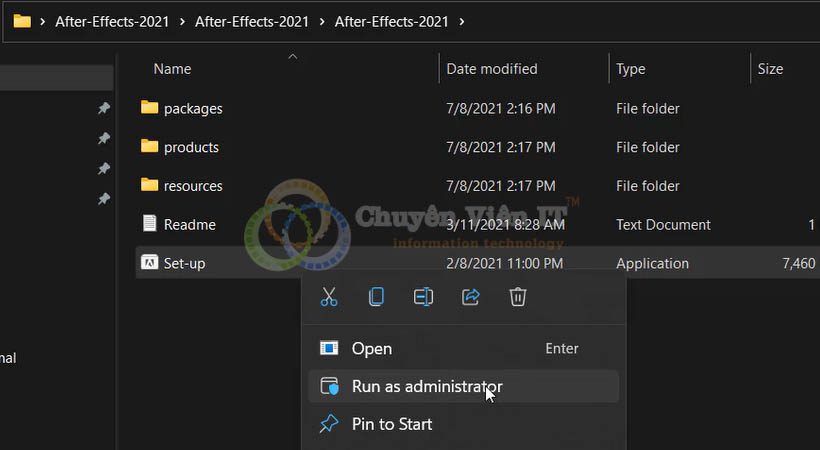Sort by Date modified column header
Image resolution: width=820 pixels, height=450 pixels.
coord(492,69)
